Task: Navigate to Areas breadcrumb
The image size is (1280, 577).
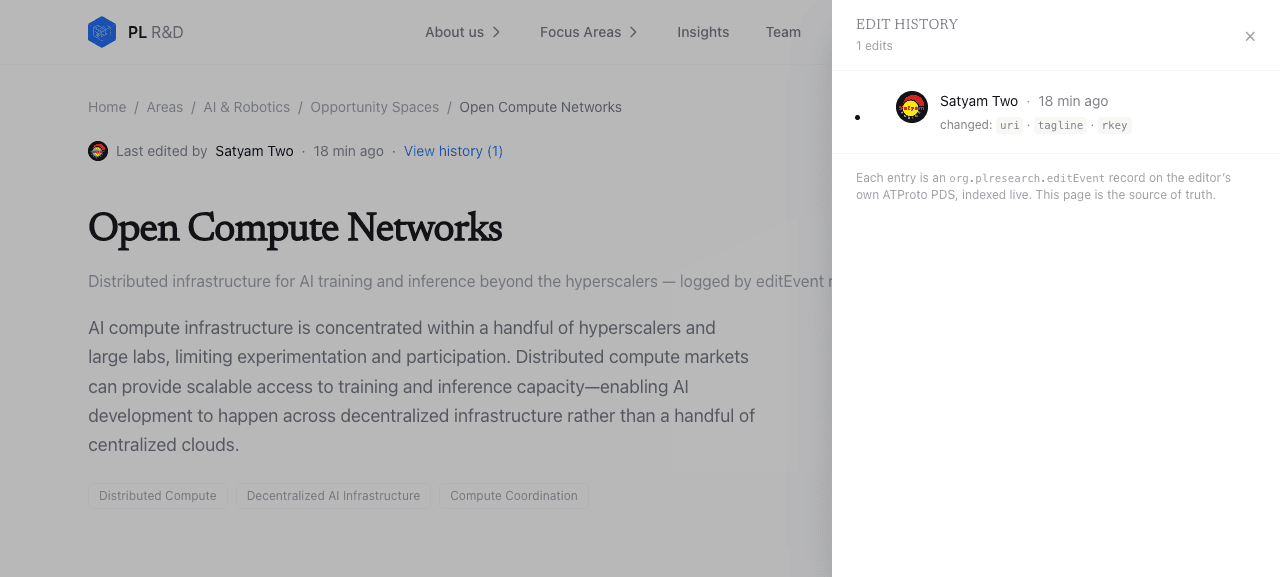Action: pyautogui.click(x=165, y=107)
